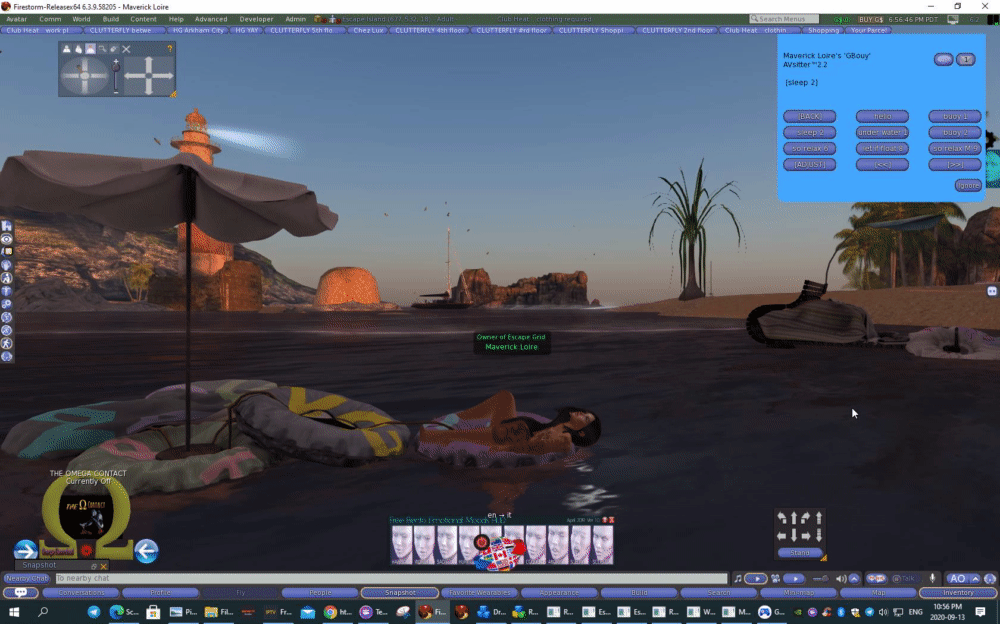Select the Your Parcel favorite shortcut
The width and height of the screenshot is (1000, 624).
click(x=869, y=30)
